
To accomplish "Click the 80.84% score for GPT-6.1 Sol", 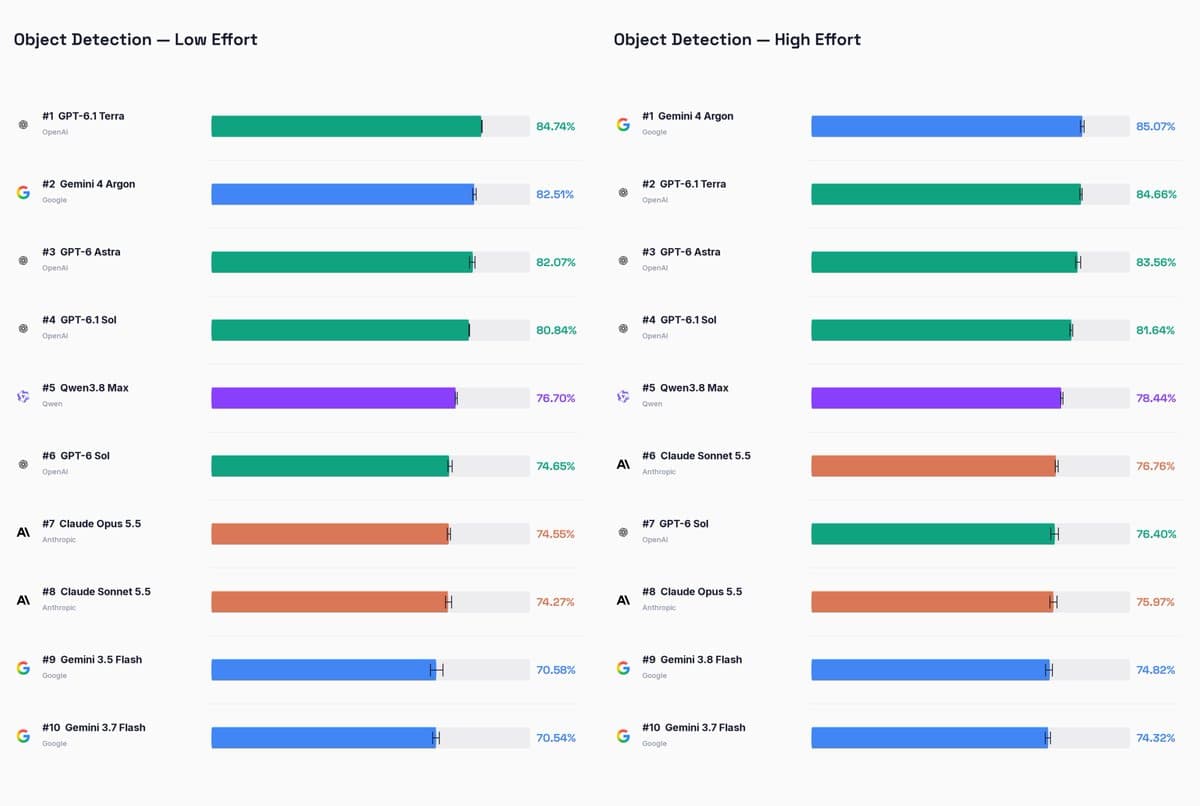I will 556,330.
